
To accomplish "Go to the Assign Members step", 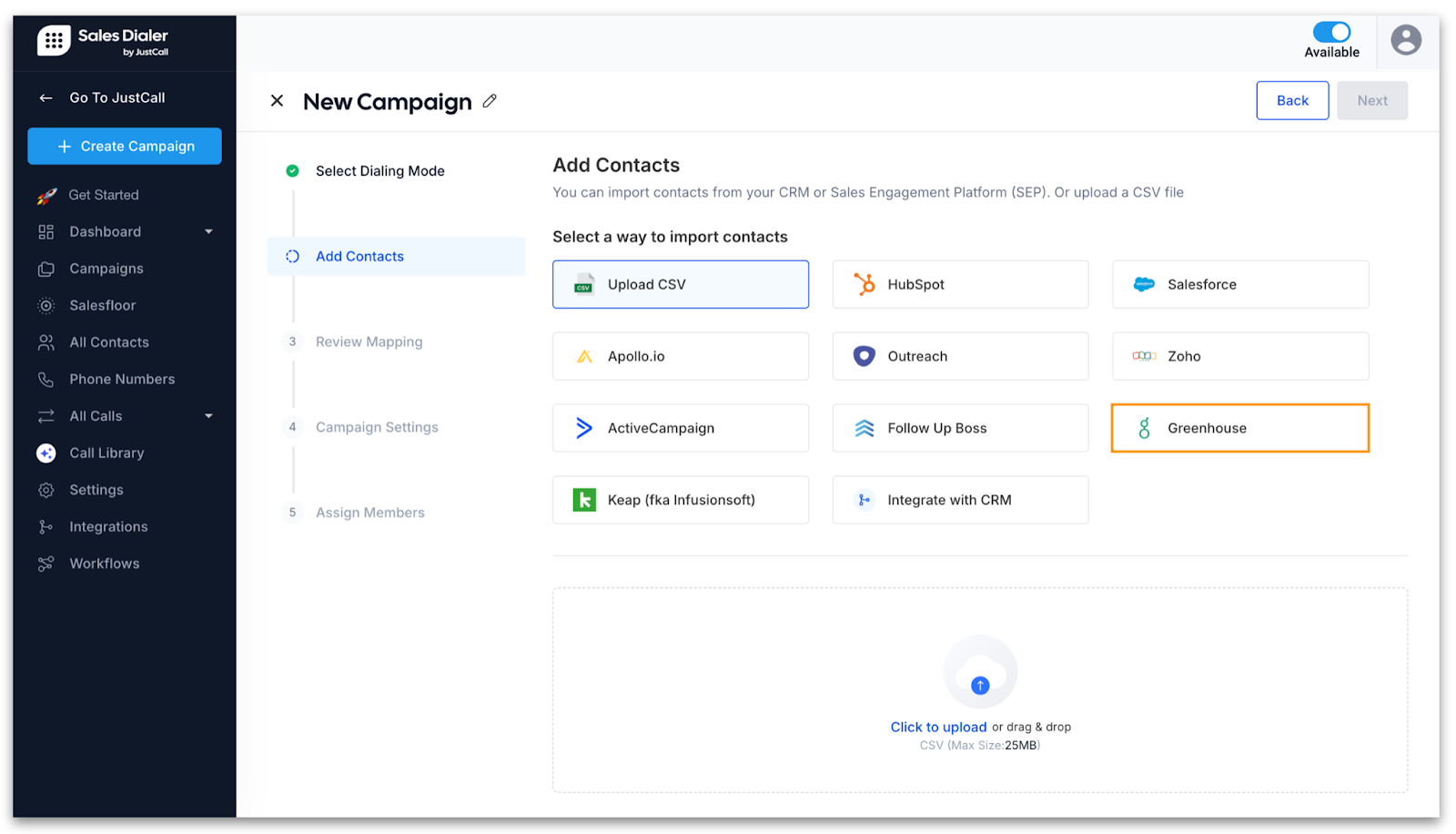I will coord(369,513).
